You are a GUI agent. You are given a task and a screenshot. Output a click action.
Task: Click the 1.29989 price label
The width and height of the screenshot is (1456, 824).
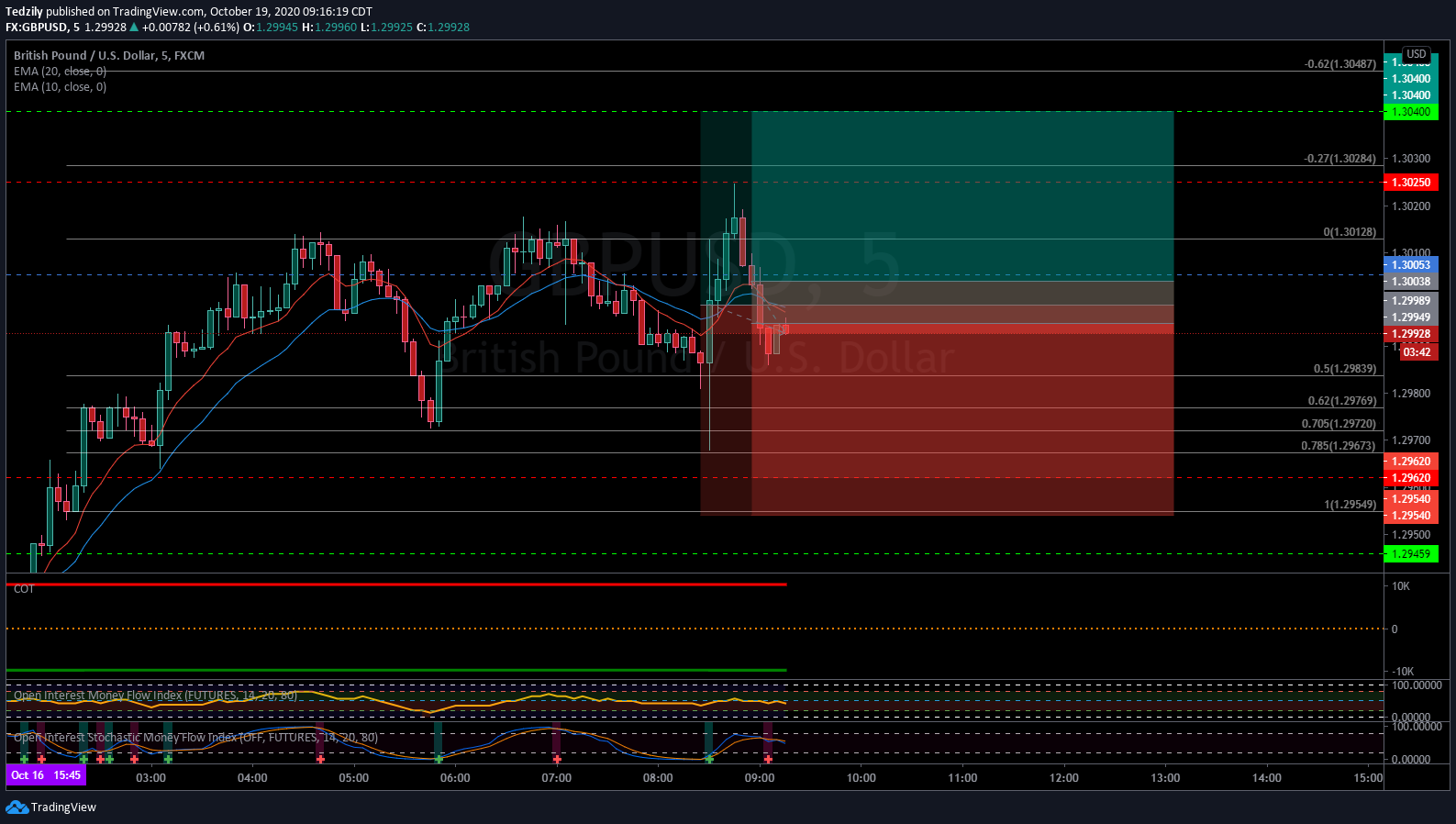(1411, 301)
